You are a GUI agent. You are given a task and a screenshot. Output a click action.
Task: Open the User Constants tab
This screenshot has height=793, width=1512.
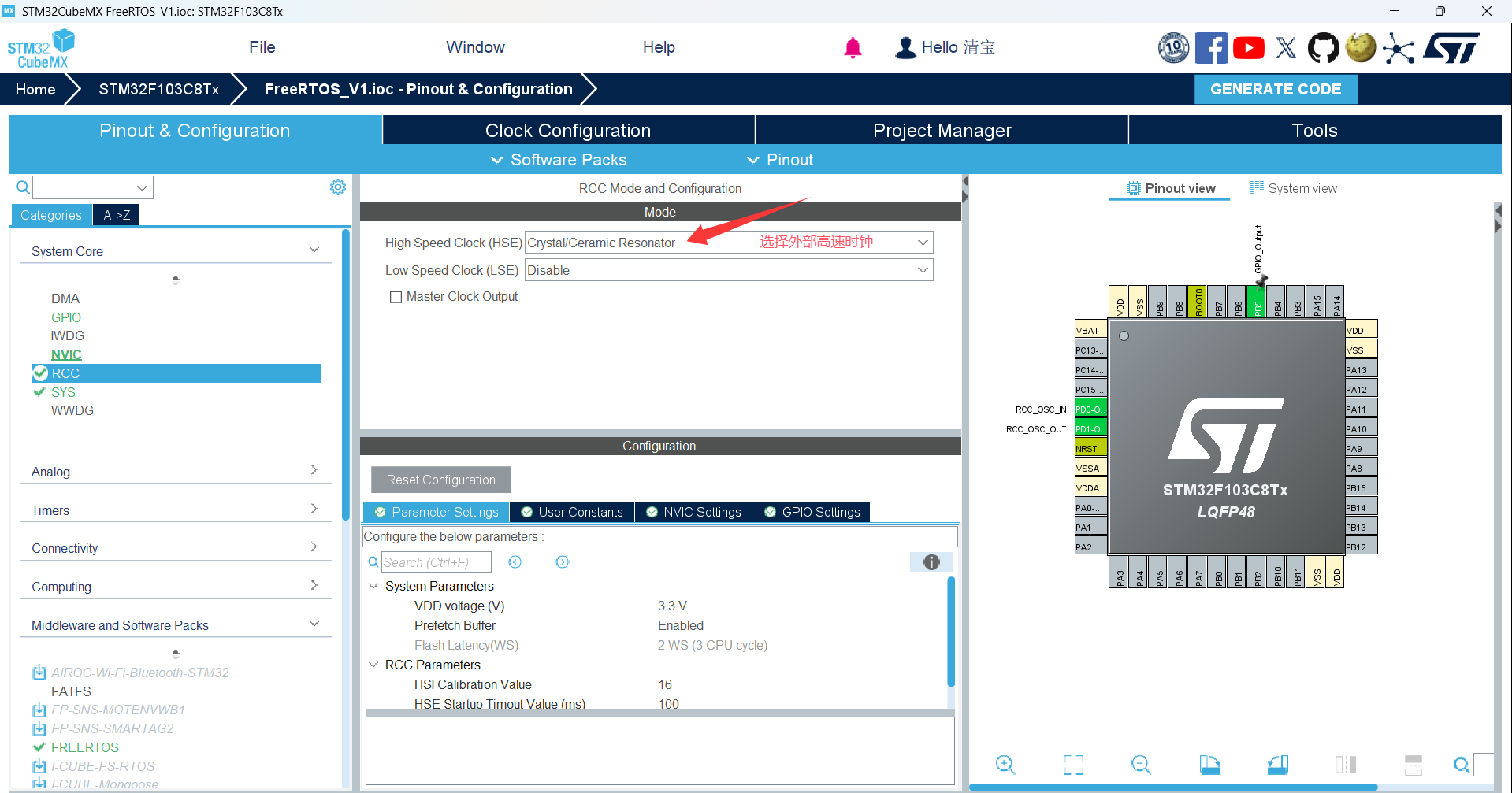572,512
